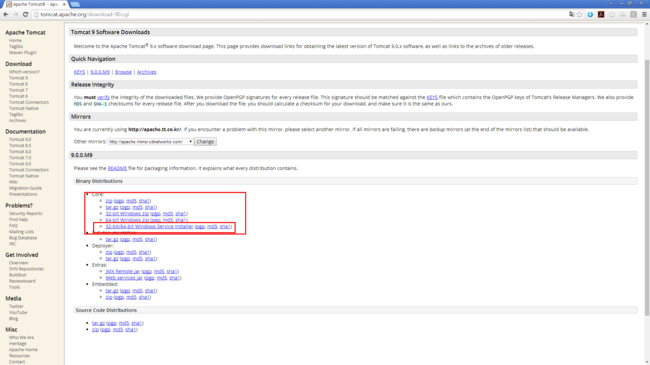This screenshot has height=365, width=650.
Task: Click the gray square extension icon near menu
Action: (x=633, y=15)
